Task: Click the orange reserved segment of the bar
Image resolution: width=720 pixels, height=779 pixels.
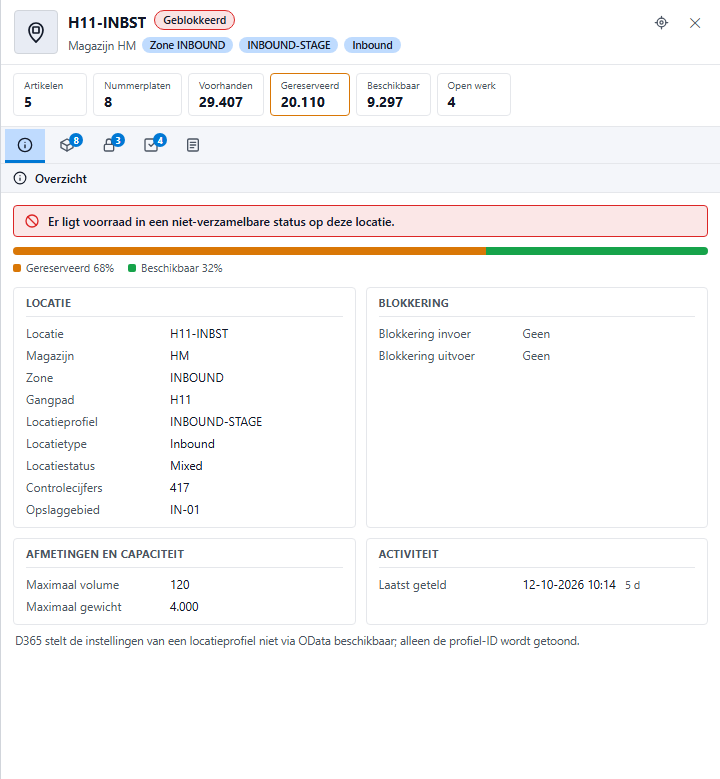Action: tap(249, 251)
